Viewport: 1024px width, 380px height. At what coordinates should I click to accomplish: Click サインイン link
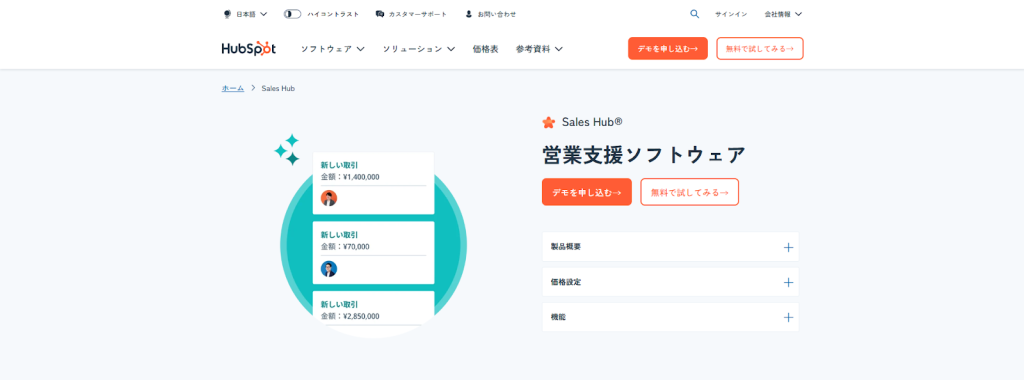(x=731, y=14)
